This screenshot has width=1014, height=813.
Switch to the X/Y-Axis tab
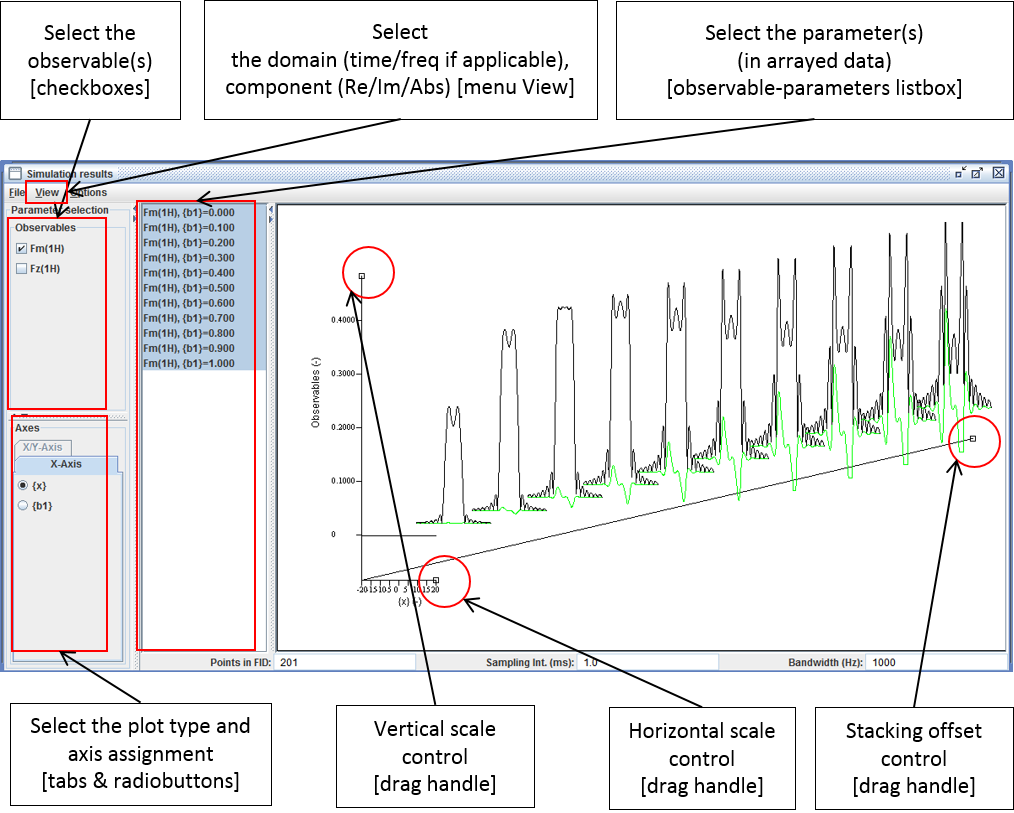click(42, 447)
